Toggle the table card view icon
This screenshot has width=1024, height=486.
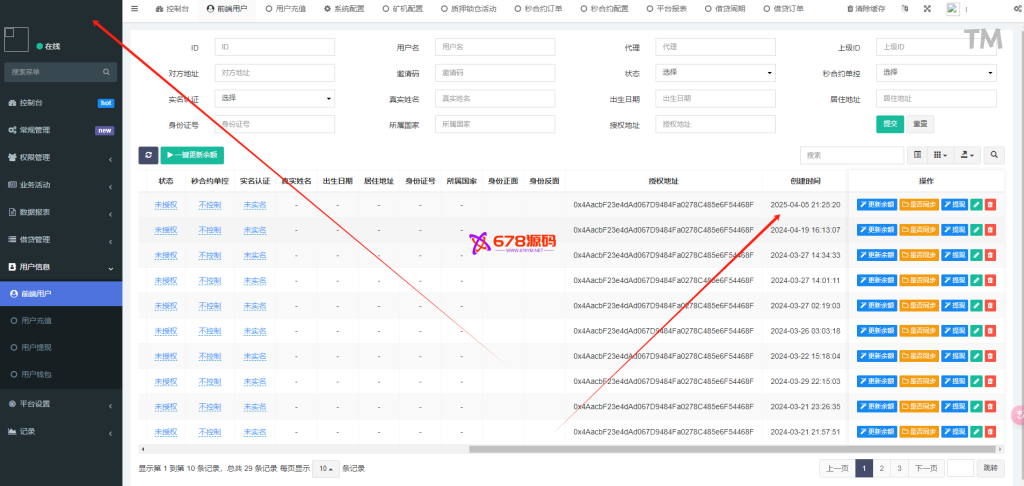coord(918,155)
